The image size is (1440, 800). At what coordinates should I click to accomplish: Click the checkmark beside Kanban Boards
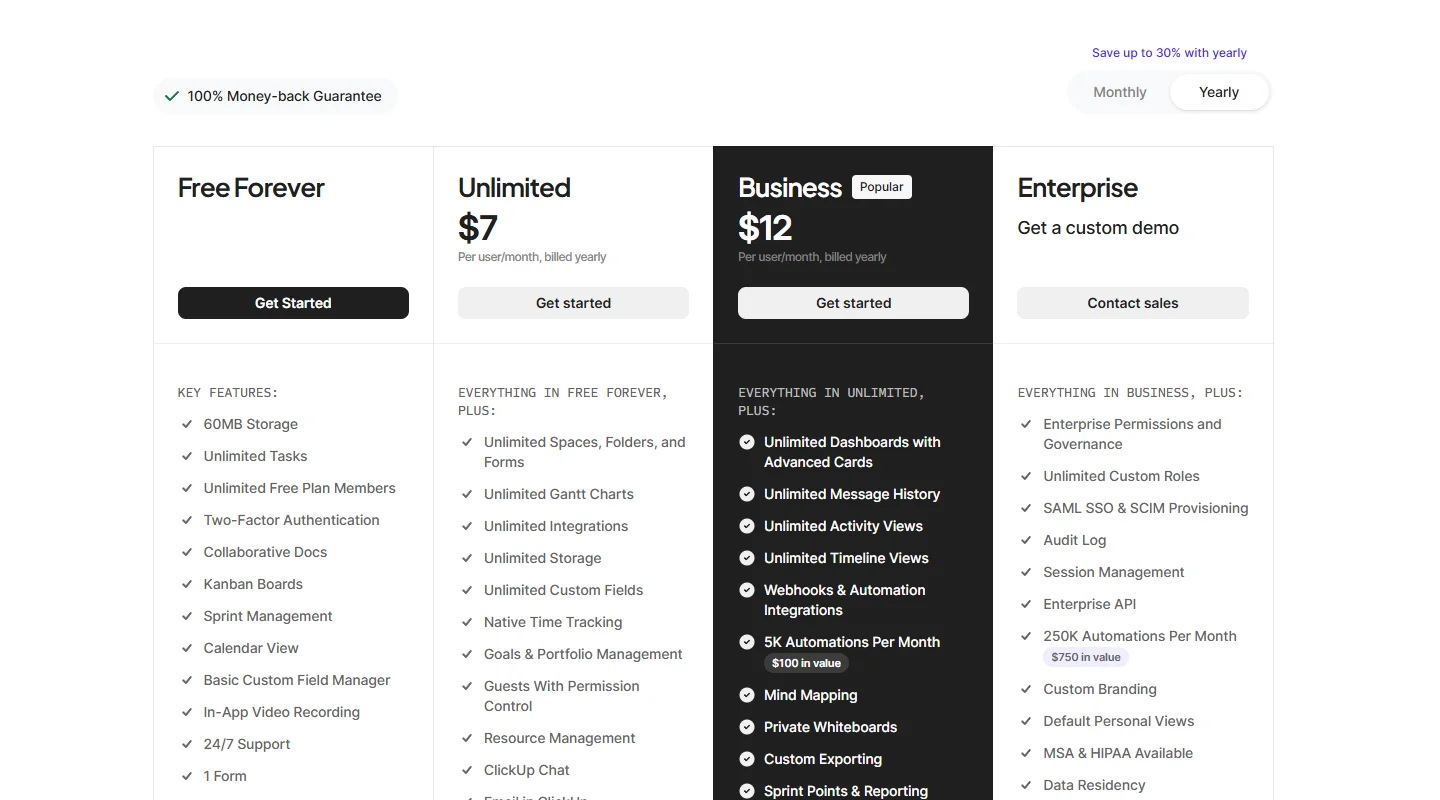(x=187, y=584)
